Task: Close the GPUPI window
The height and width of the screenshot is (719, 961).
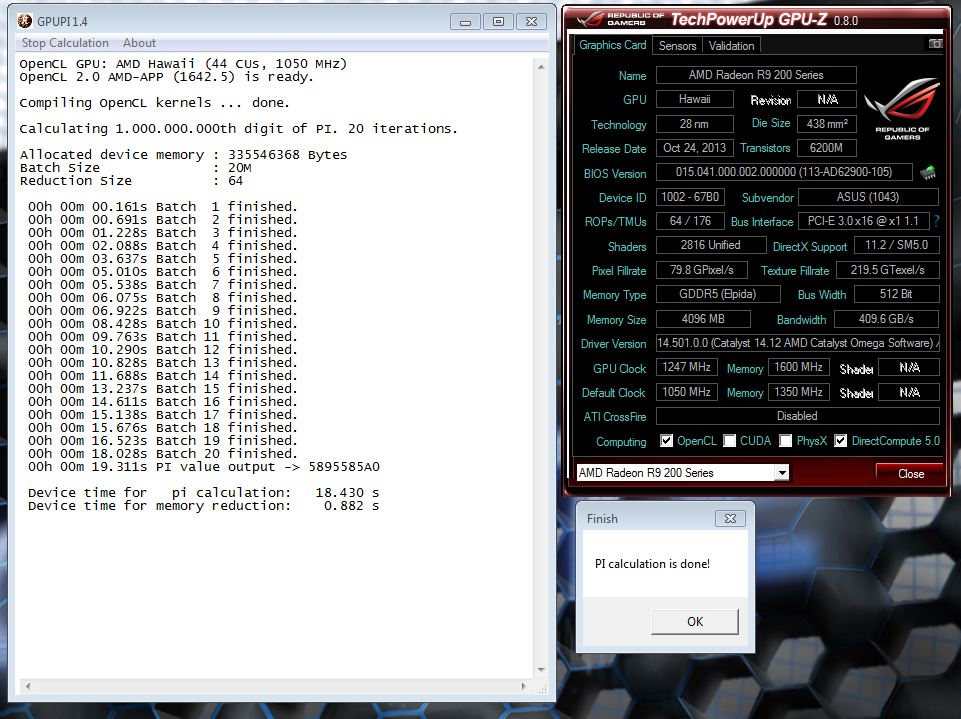Action: [x=531, y=21]
